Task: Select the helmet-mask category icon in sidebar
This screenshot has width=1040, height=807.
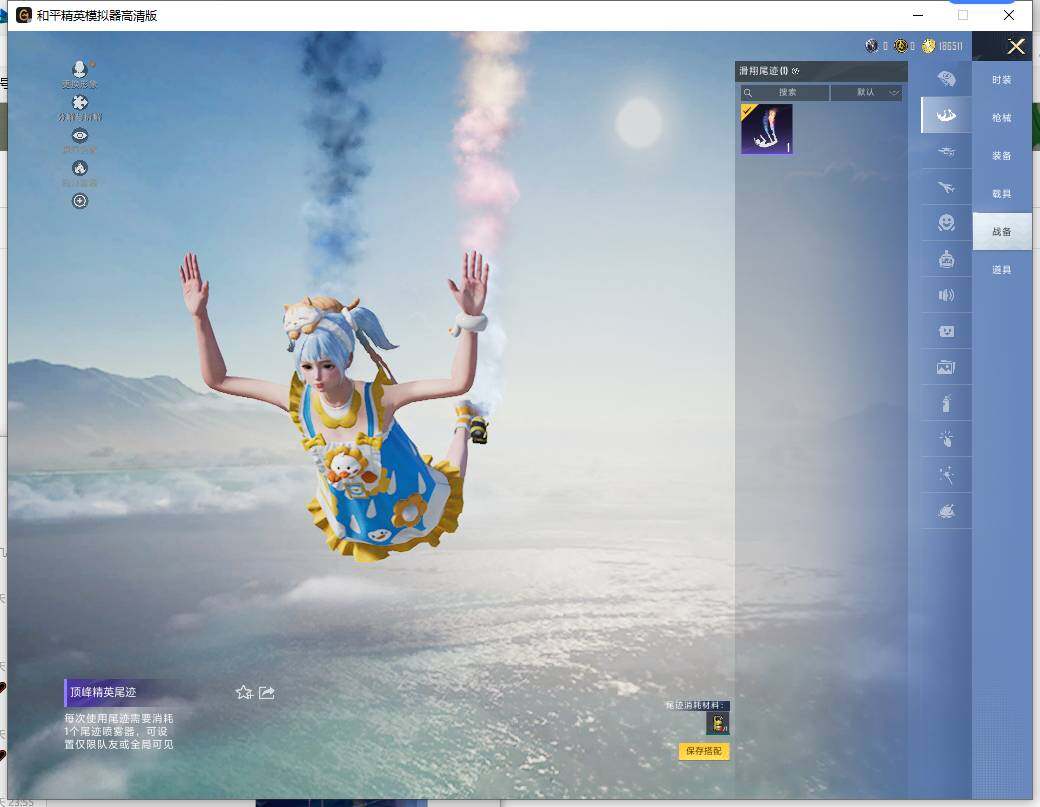Action: (x=946, y=80)
